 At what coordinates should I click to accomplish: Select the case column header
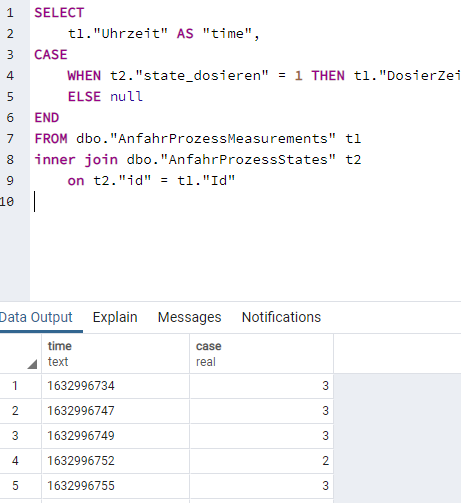tap(261, 354)
